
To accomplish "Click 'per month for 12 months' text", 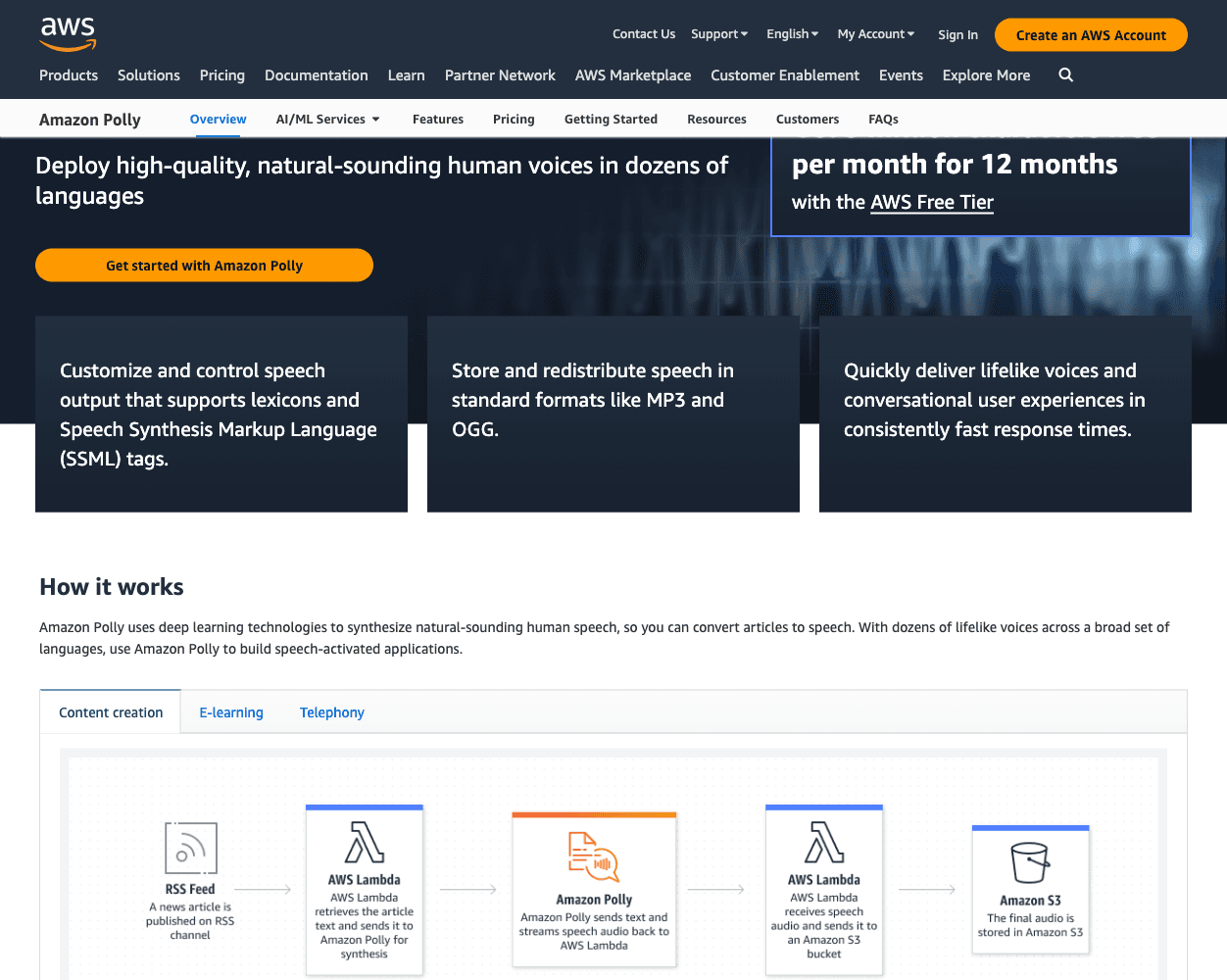I will coord(955,164).
